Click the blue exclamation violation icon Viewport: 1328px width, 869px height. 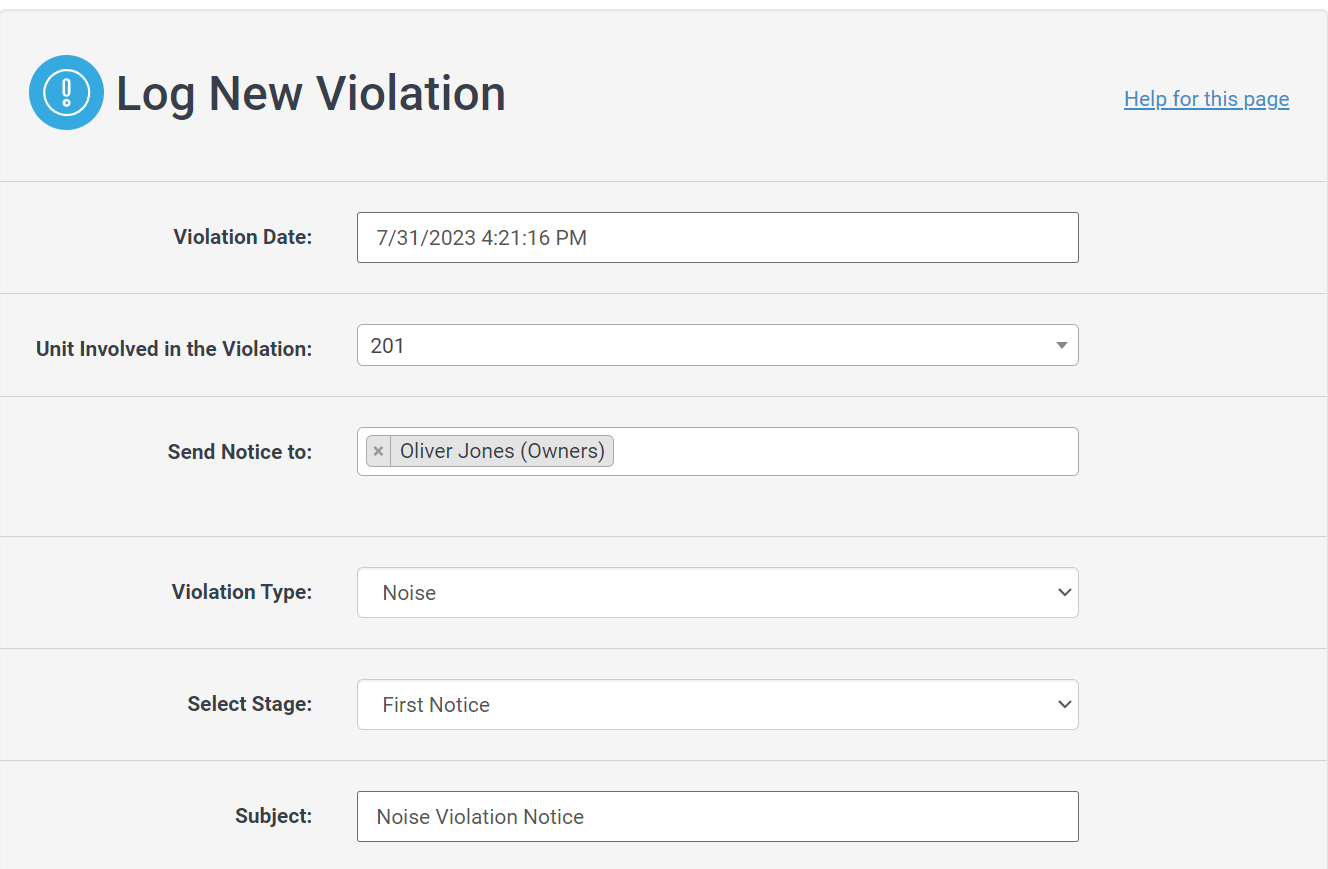pyautogui.click(x=67, y=93)
